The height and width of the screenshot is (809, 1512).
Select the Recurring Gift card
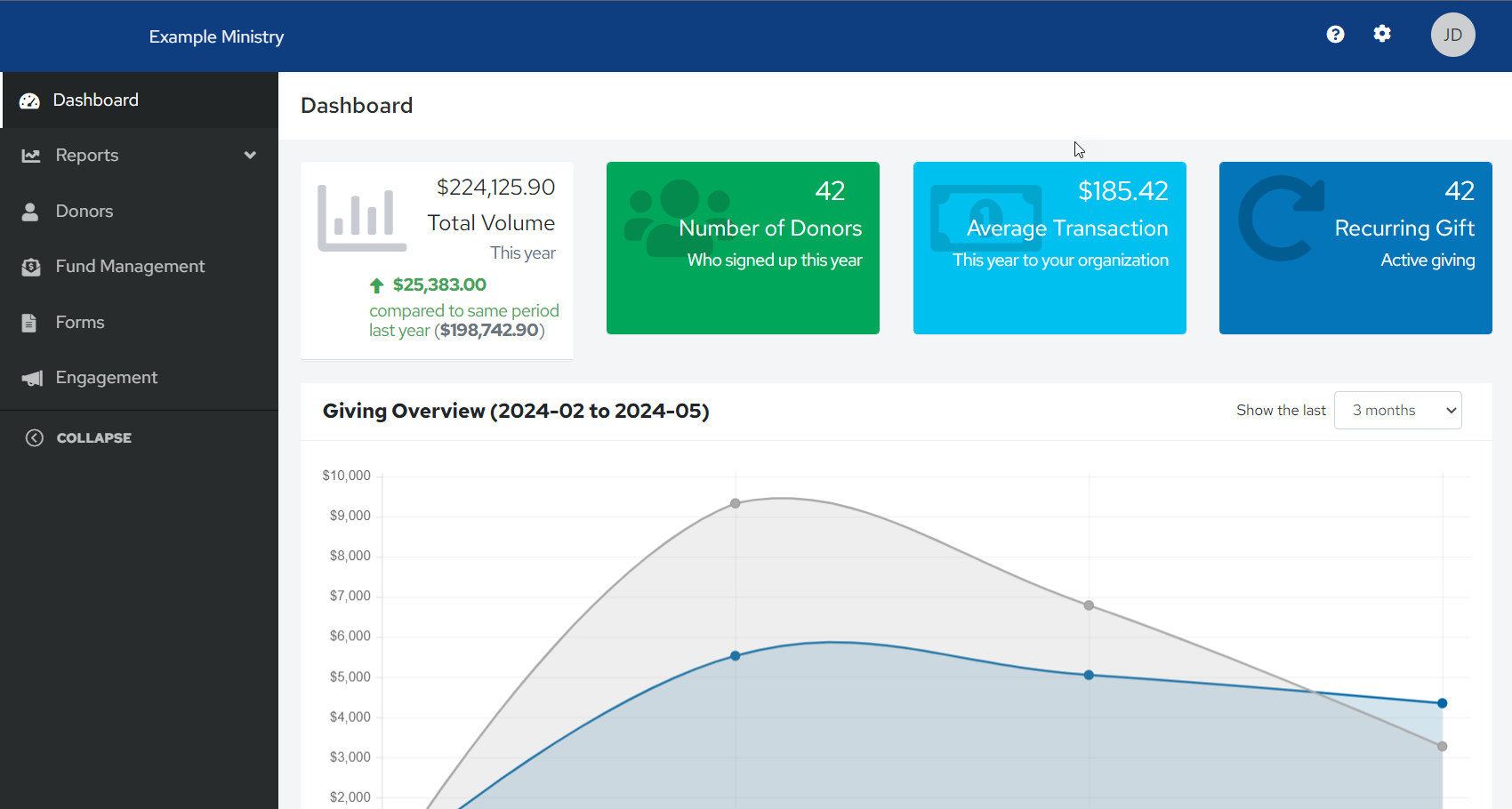tap(1355, 247)
